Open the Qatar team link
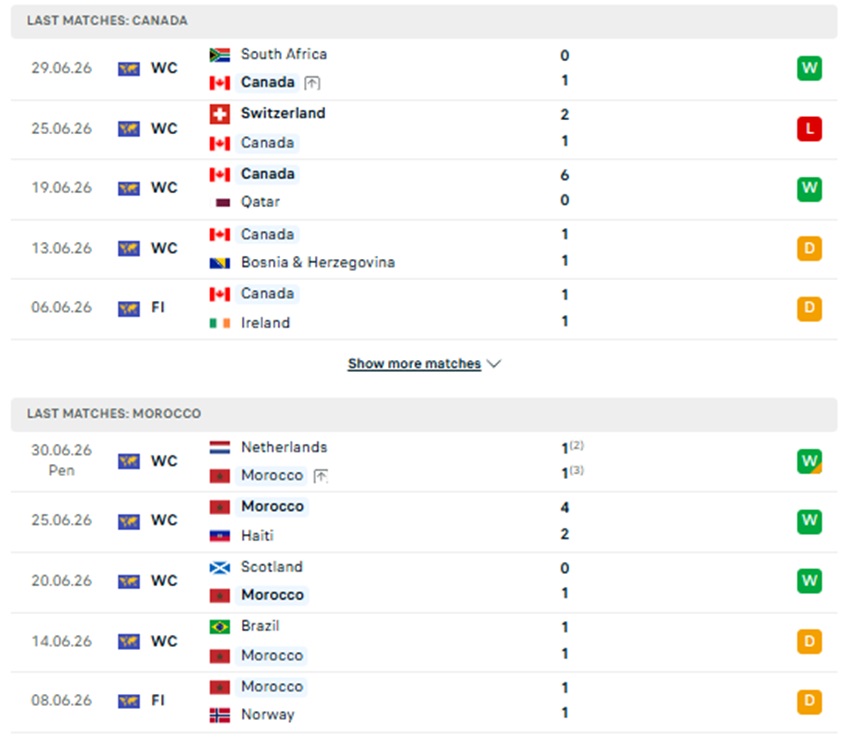Viewport: 850px width, 738px height. pyautogui.click(x=260, y=202)
